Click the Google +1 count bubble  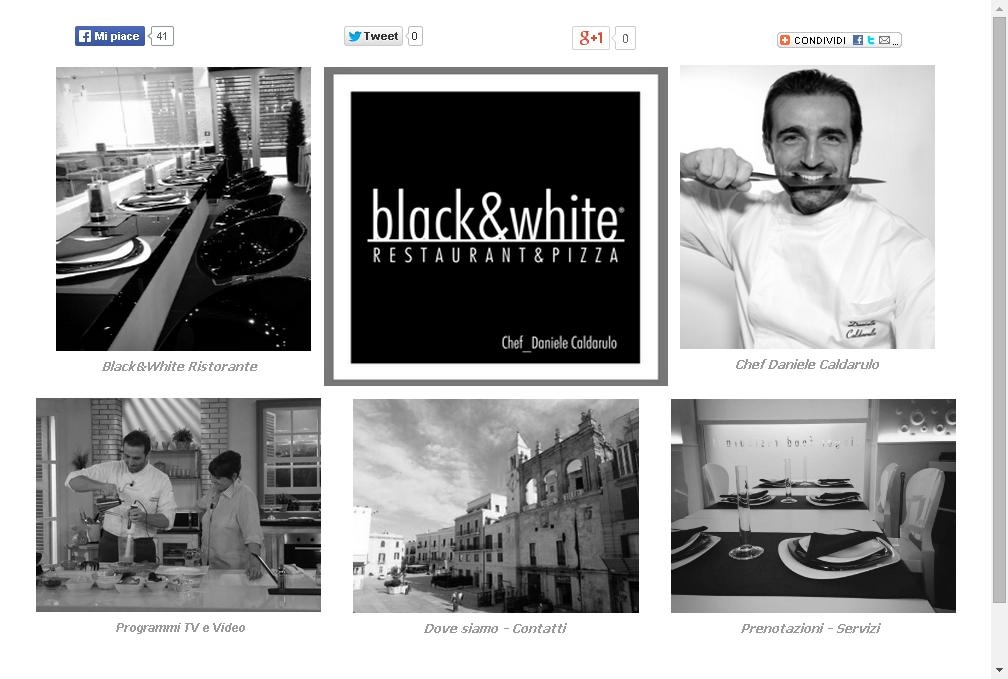tap(625, 39)
